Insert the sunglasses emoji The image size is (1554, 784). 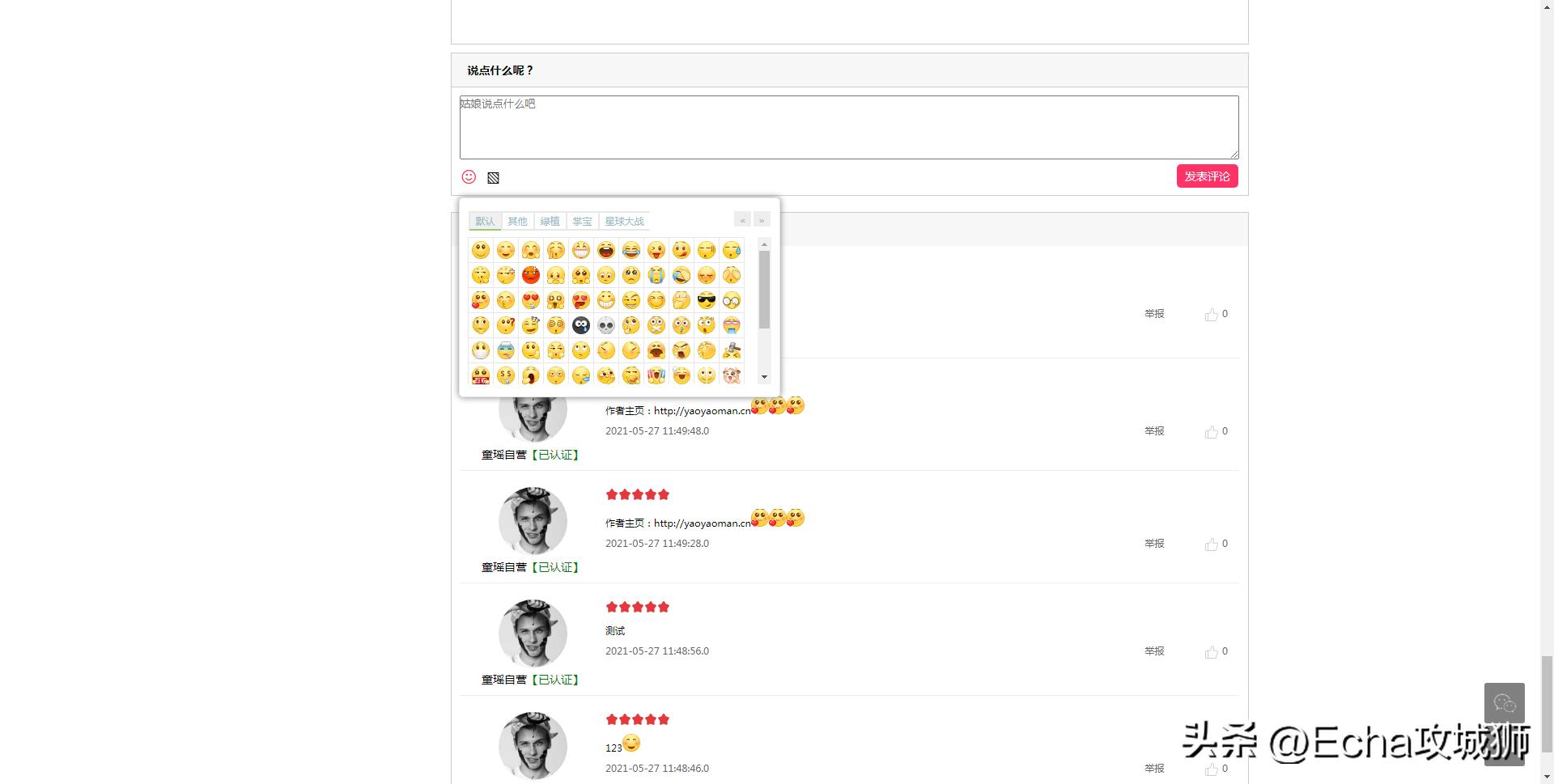click(x=707, y=301)
